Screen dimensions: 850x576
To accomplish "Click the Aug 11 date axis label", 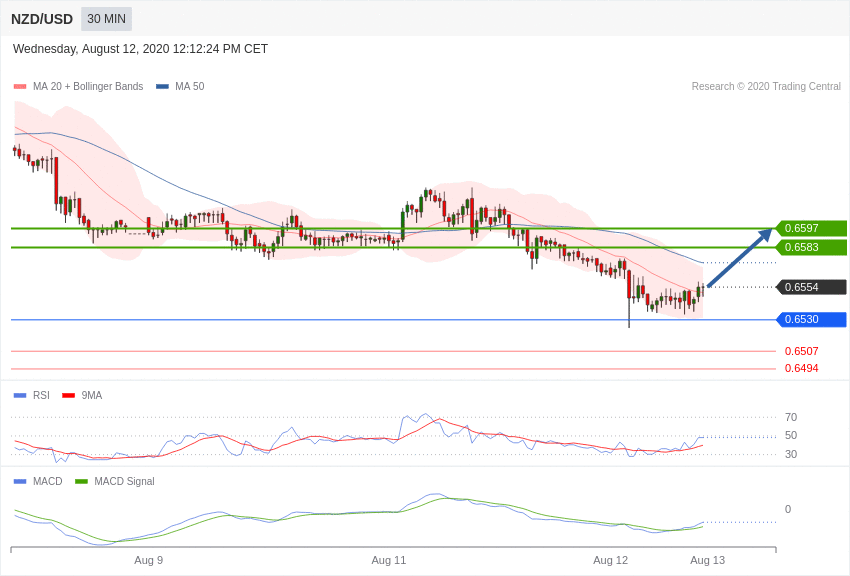I will (x=389, y=560).
